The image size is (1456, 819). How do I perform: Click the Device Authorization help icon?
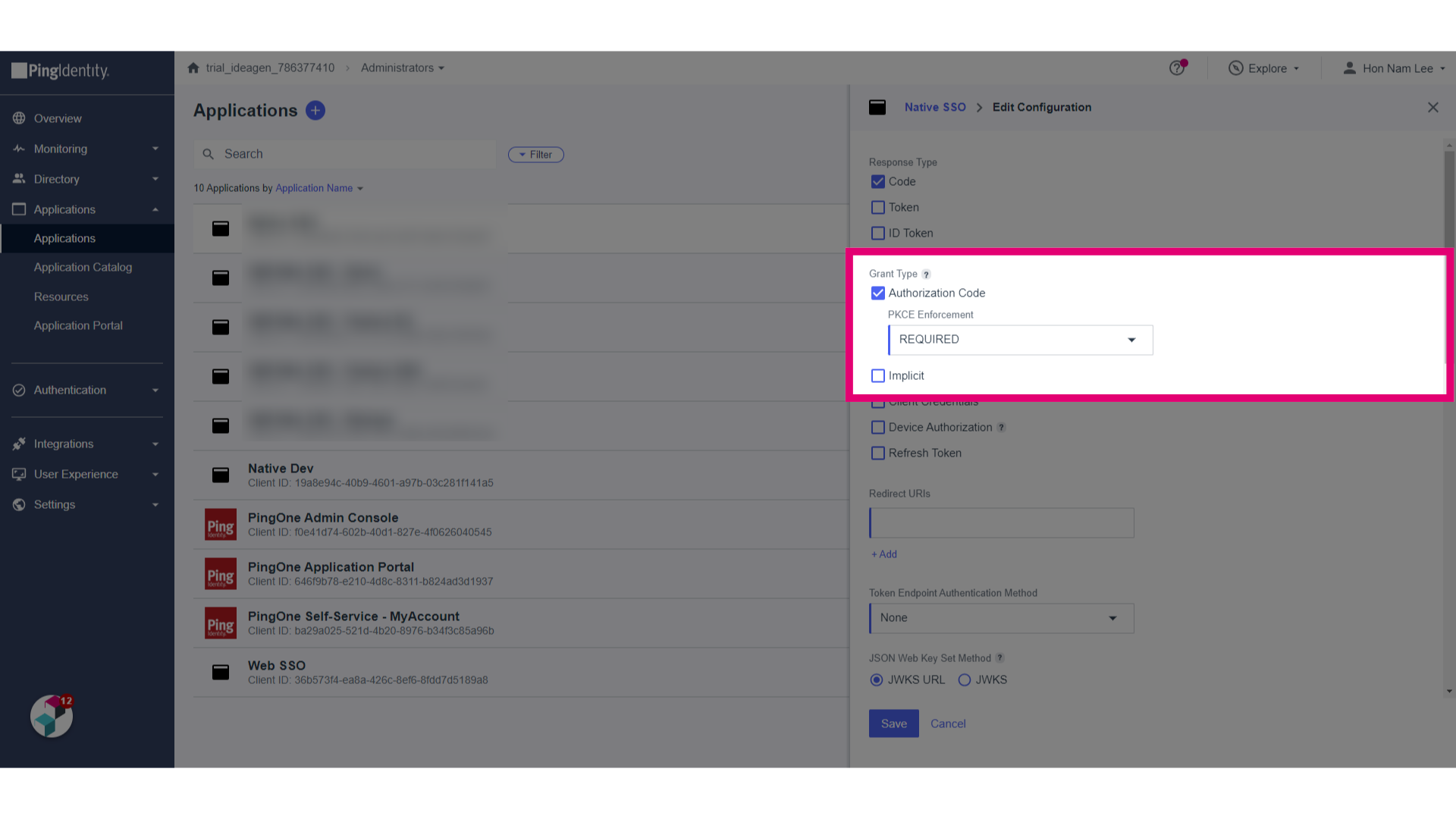click(x=1001, y=428)
